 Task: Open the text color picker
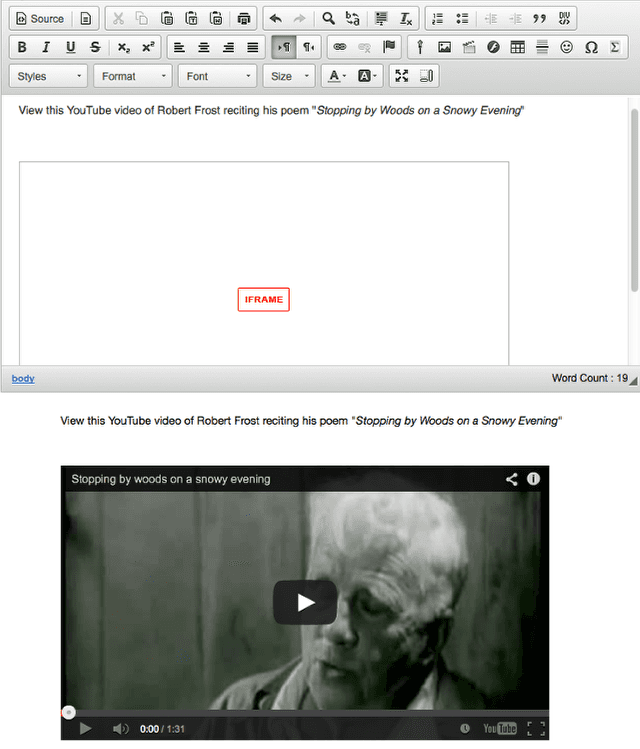[337, 76]
